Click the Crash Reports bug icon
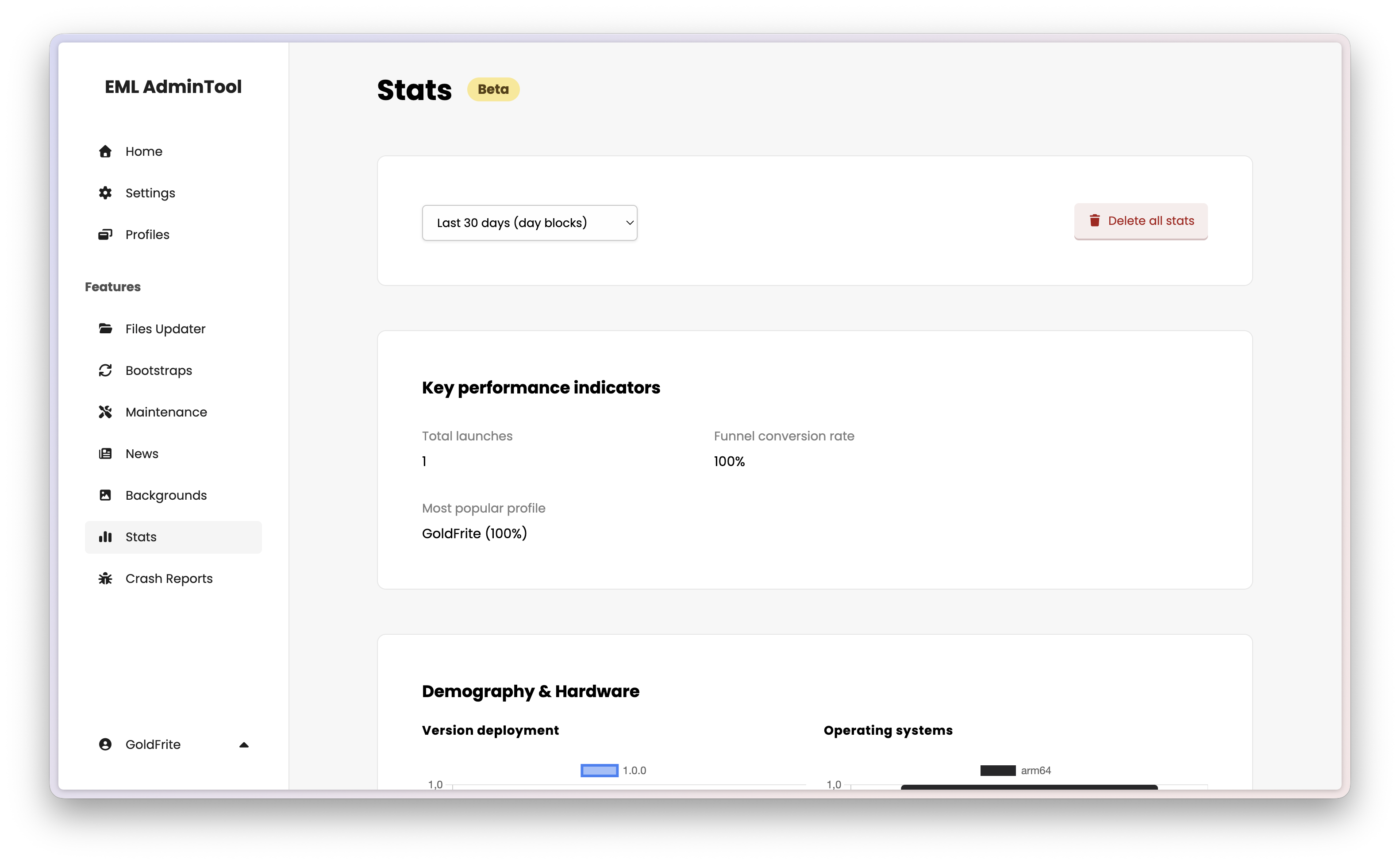This screenshot has width=1400, height=864. pyautogui.click(x=105, y=579)
